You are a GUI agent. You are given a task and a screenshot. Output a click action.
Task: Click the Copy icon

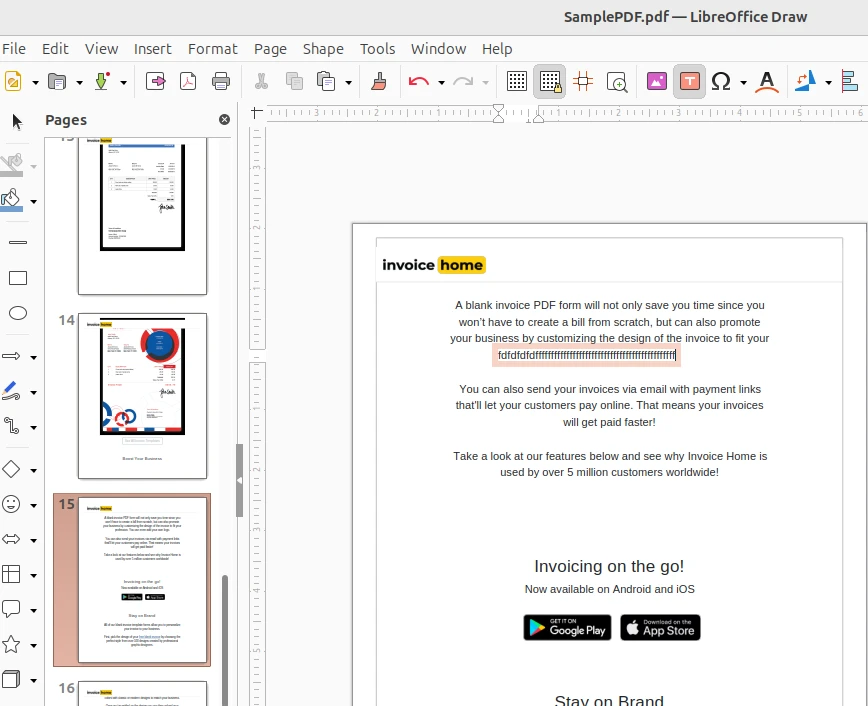point(294,81)
